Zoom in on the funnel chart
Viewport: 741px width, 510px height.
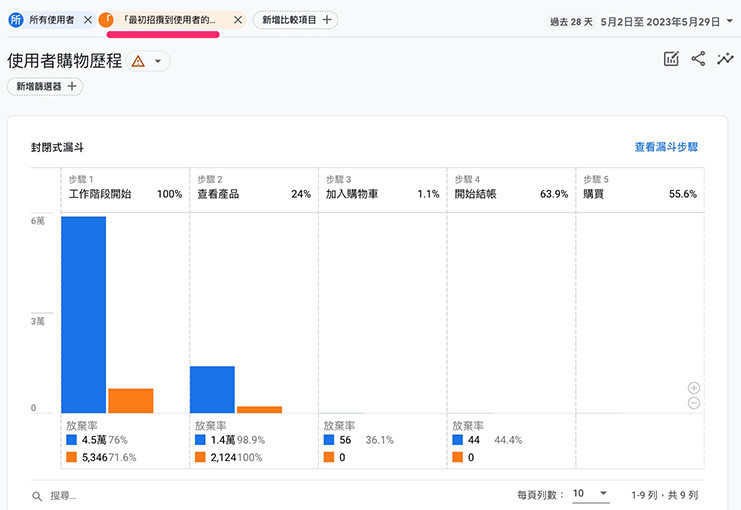(694, 388)
